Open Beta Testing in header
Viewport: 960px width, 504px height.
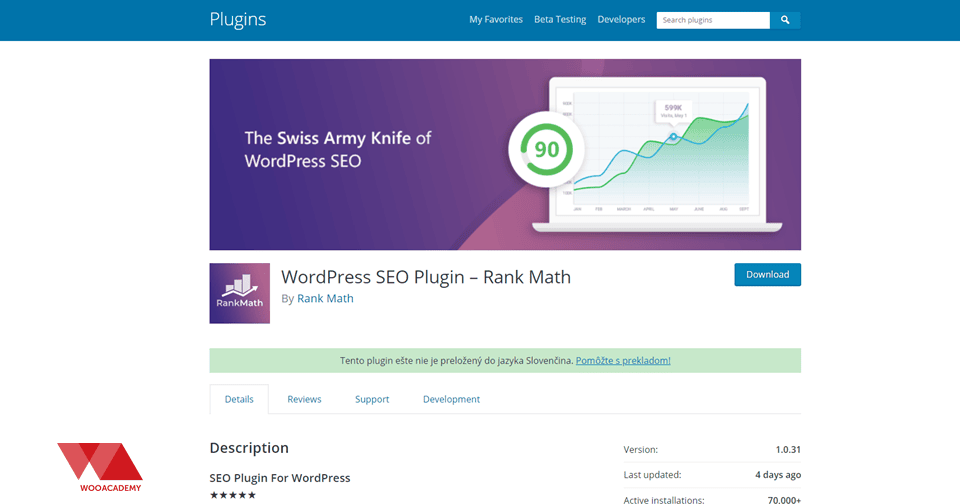pos(560,20)
